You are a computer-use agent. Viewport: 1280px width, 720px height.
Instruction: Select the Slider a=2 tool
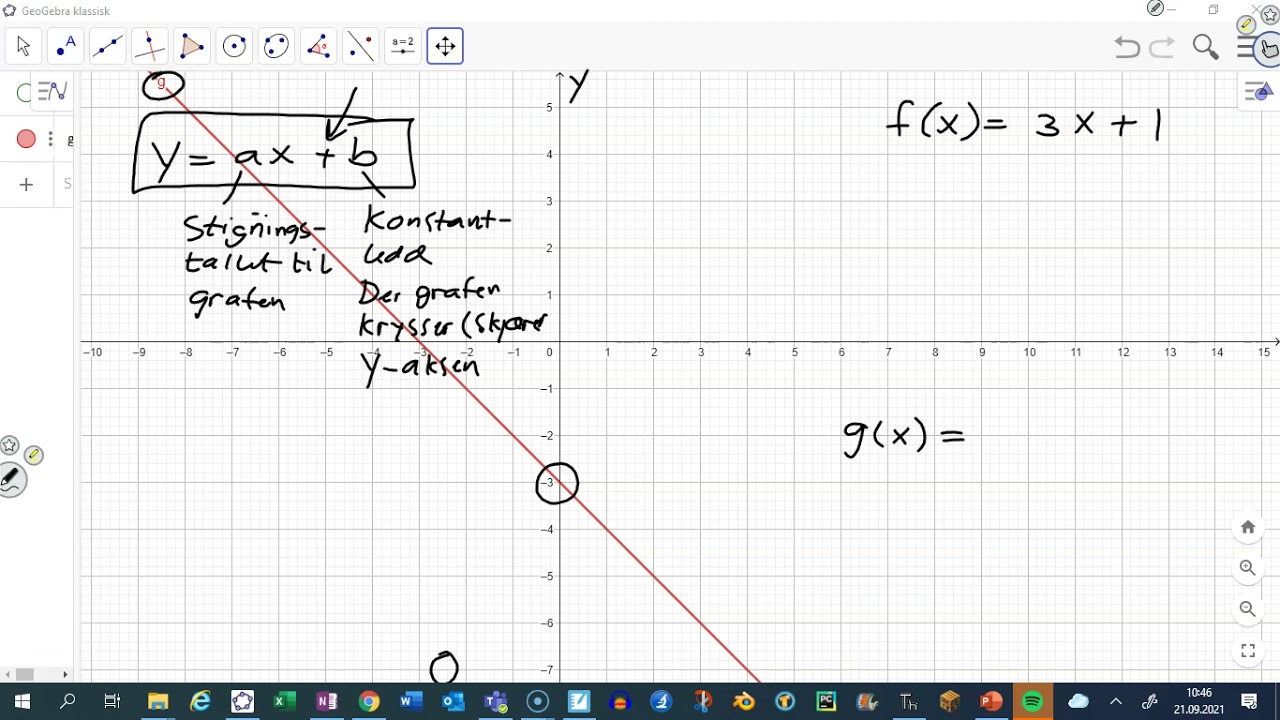[403, 46]
